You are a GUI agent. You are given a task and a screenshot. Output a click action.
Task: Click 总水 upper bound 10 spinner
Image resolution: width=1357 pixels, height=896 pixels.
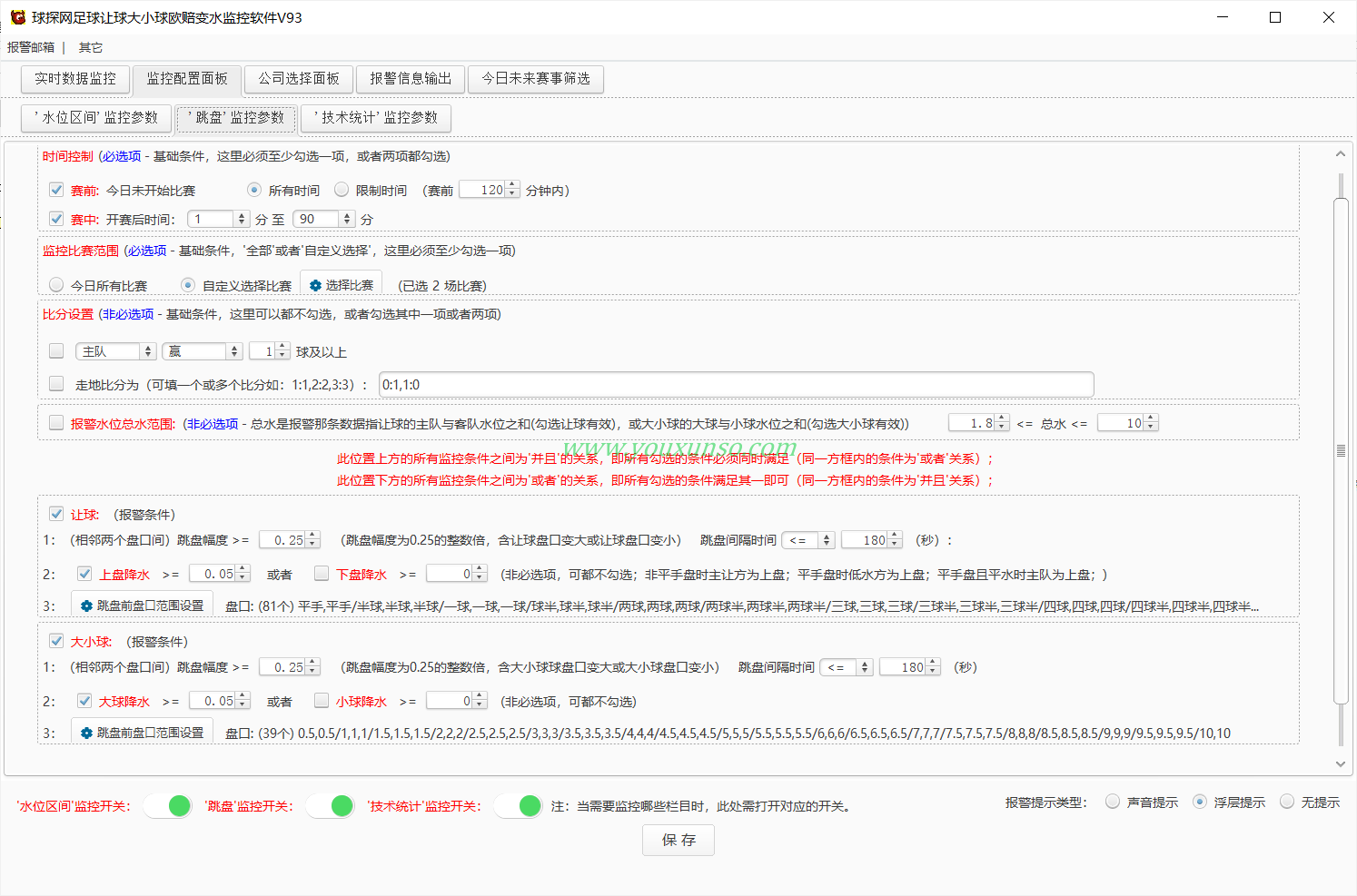(x=1127, y=423)
